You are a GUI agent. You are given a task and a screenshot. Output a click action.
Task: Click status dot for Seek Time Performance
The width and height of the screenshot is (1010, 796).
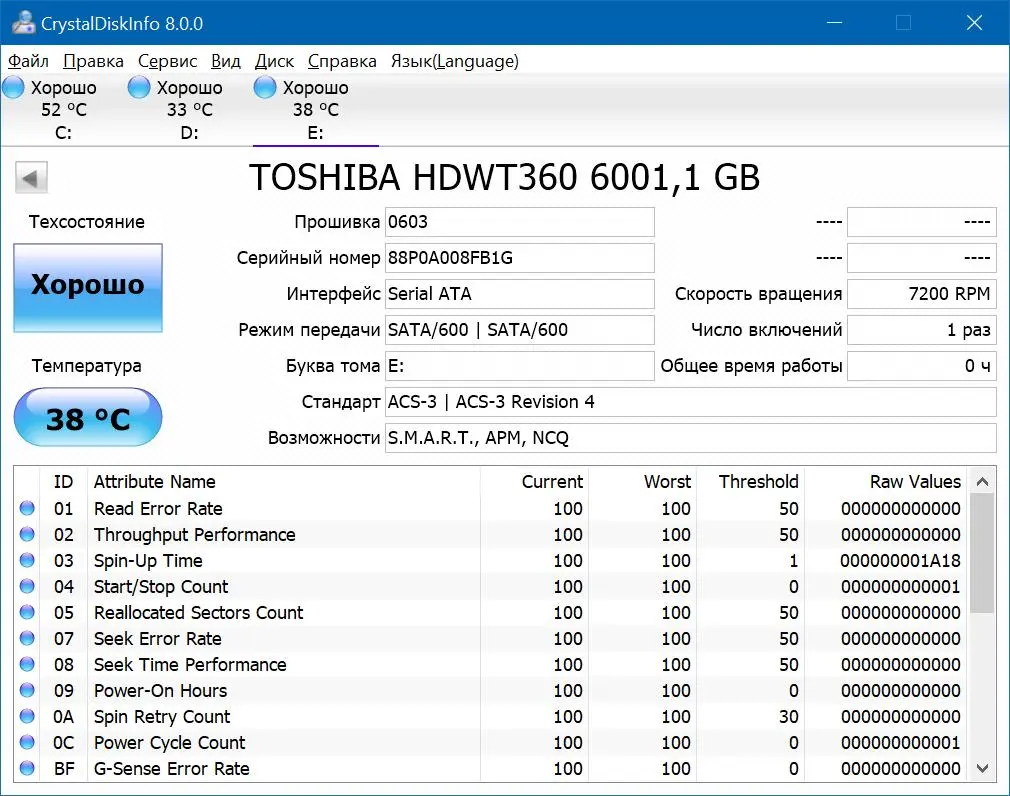coord(27,664)
